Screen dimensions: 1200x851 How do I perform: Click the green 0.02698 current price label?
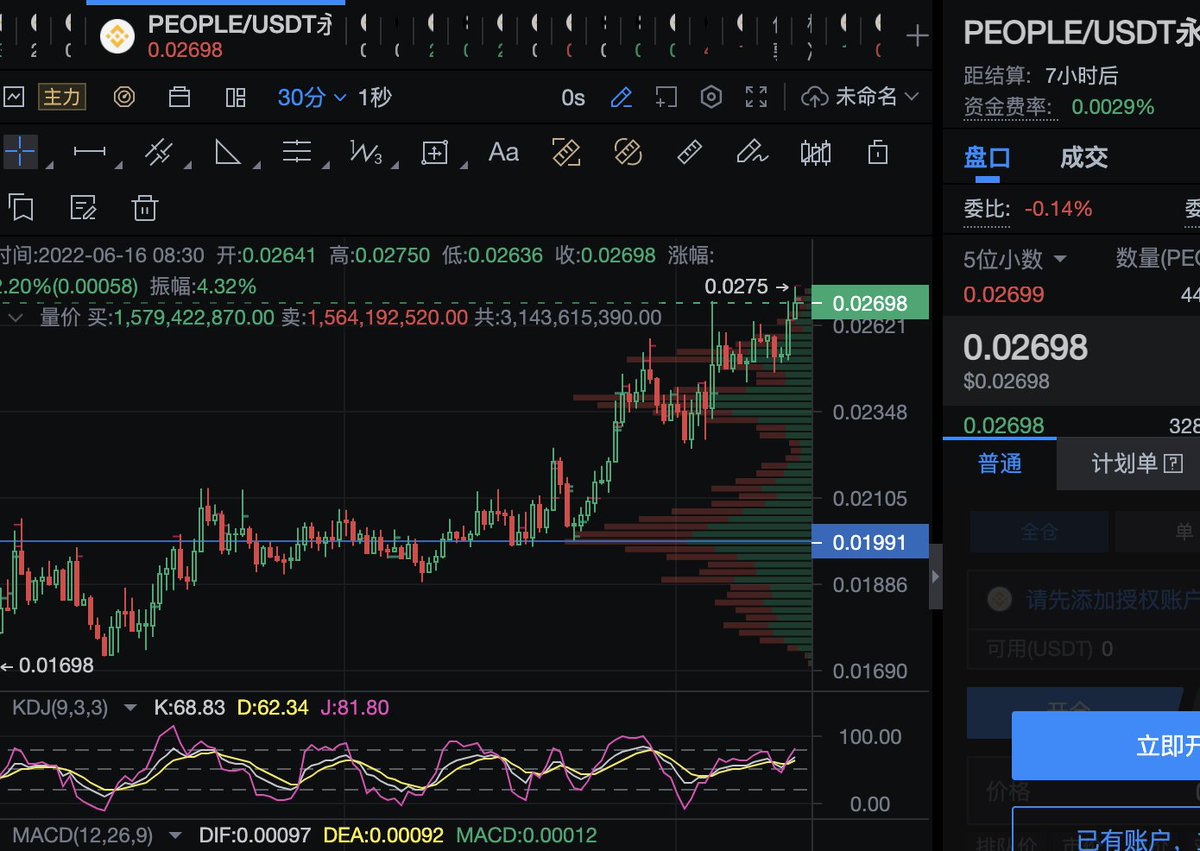(869, 303)
